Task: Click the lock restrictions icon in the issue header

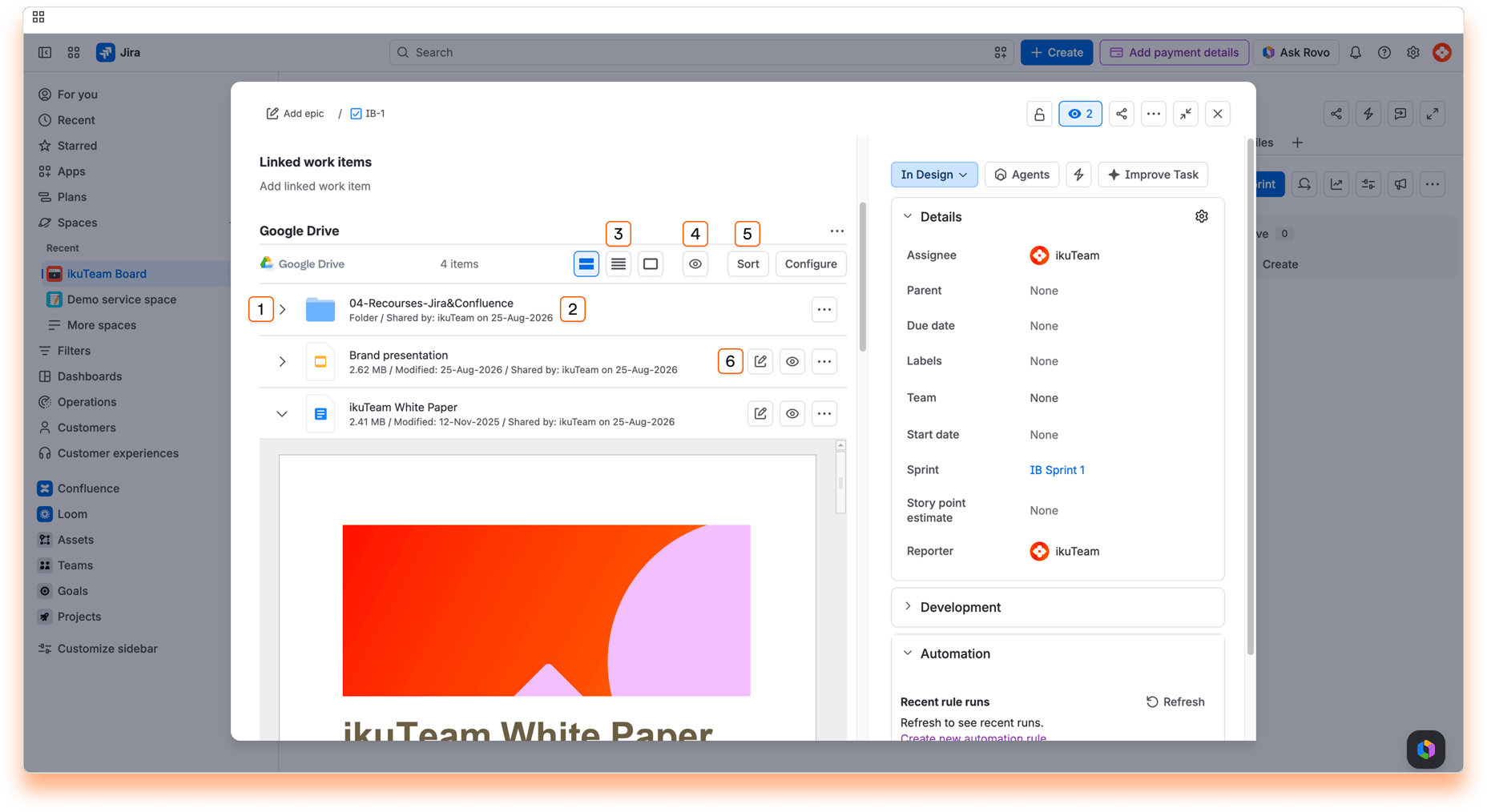Action: 1039,114
